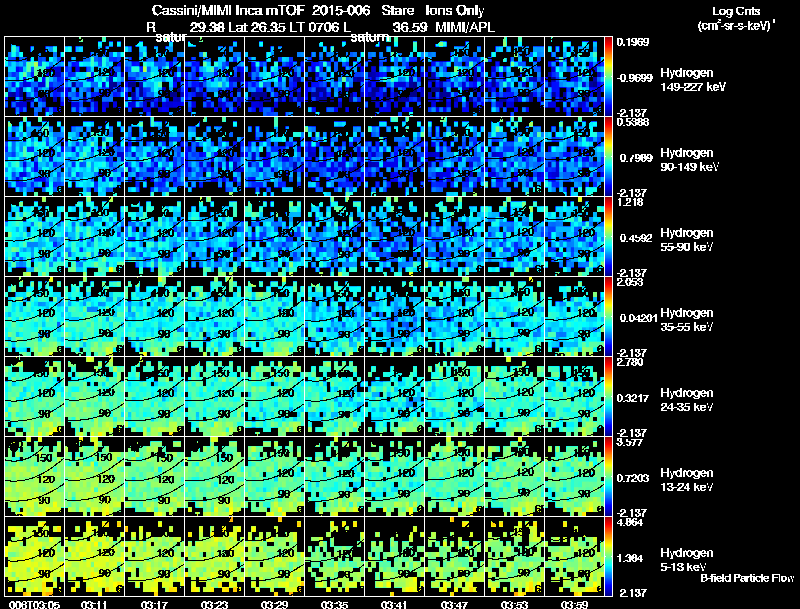Click the colorbar maximum value '4.864'
The width and height of the screenshot is (800, 609).
pyautogui.click(x=630, y=522)
